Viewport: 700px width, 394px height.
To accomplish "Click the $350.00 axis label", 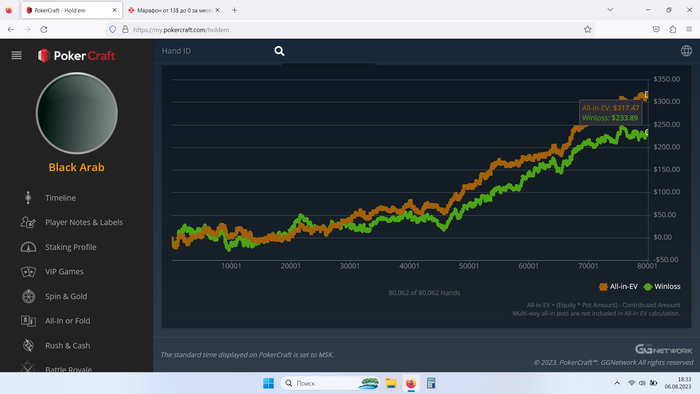I will pos(667,79).
